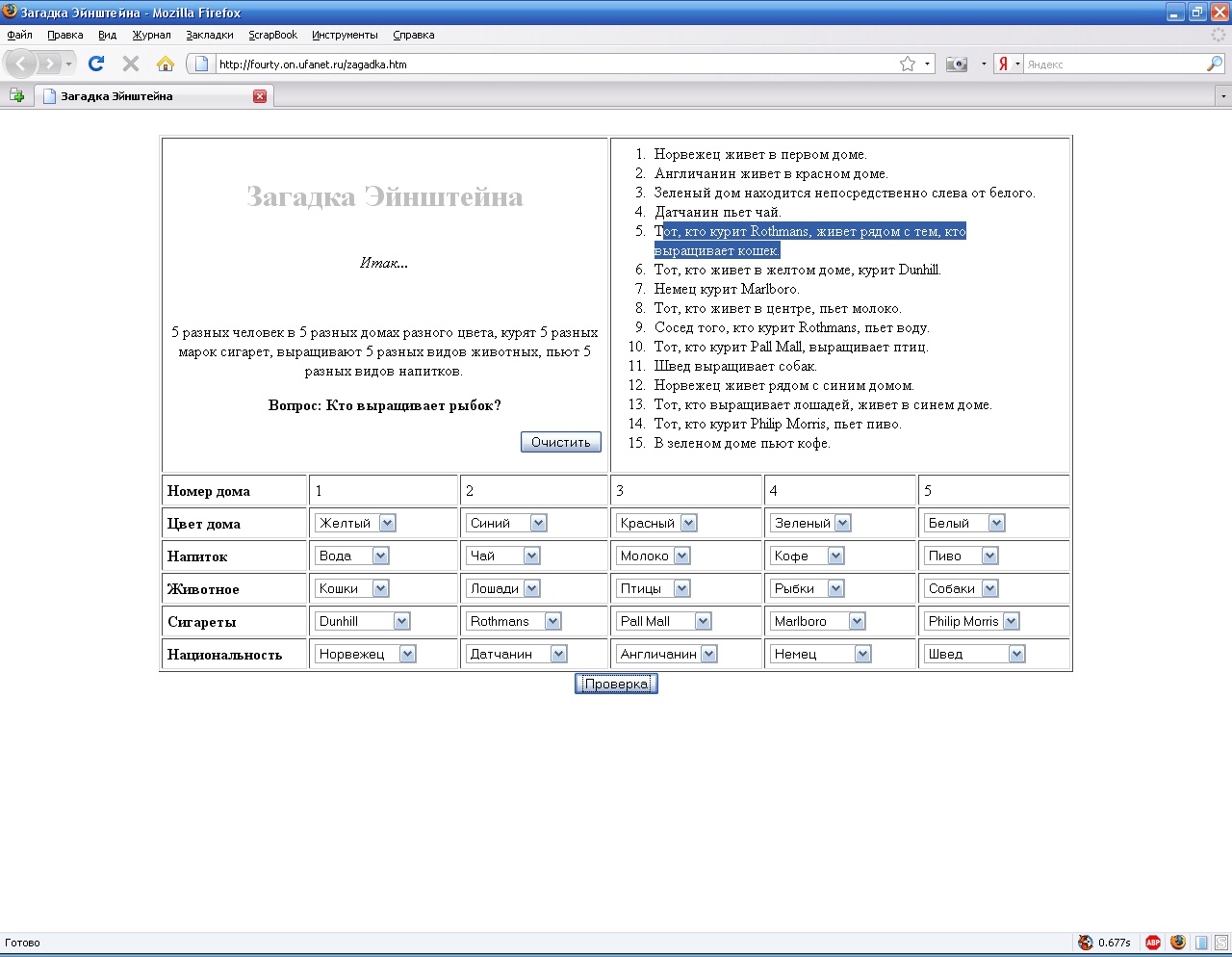The image size is (1232, 957).
Task: Open the Инструменты menu
Action: (344, 35)
